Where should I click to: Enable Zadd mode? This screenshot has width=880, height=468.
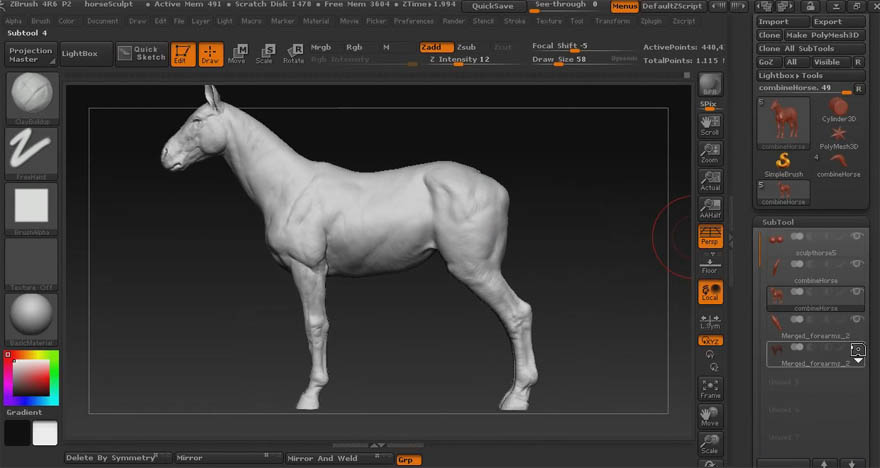[x=436, y=47]
